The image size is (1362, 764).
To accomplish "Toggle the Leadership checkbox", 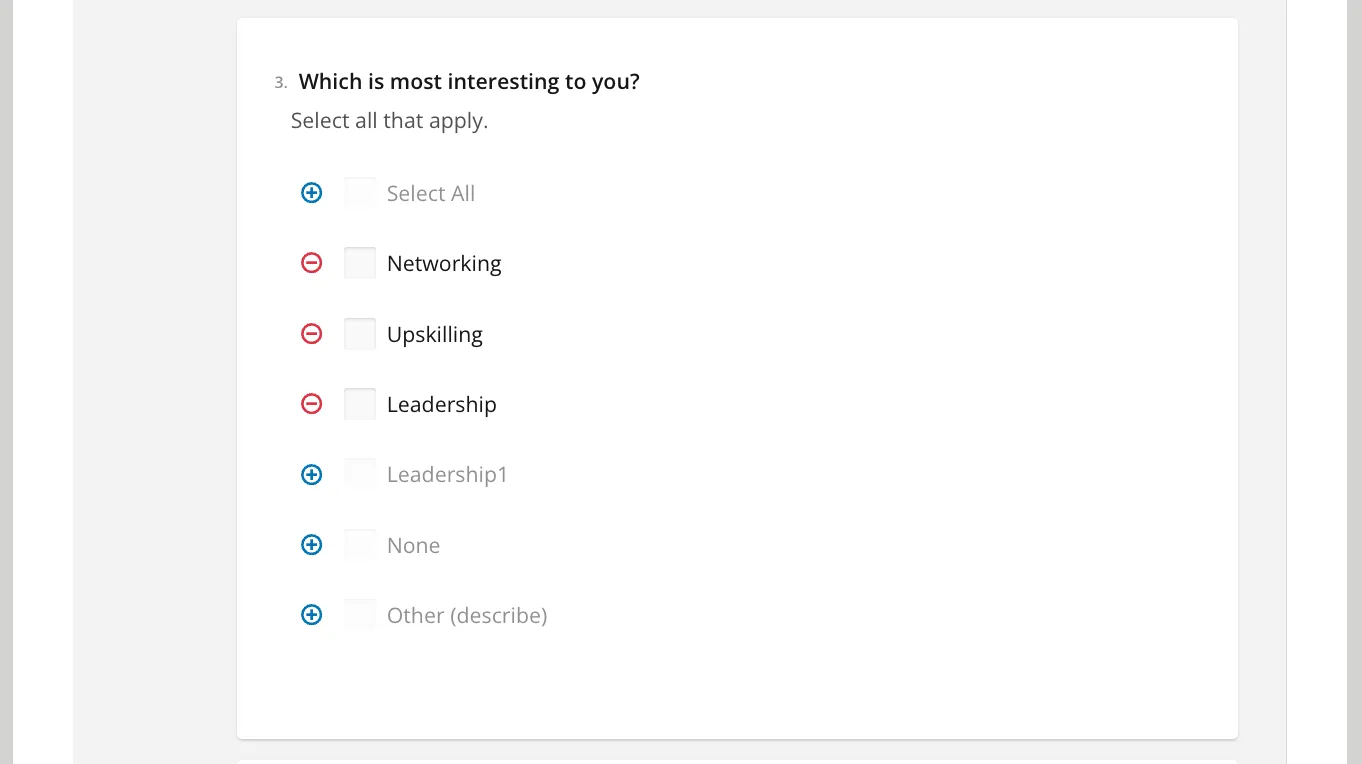I will (360, 404).
